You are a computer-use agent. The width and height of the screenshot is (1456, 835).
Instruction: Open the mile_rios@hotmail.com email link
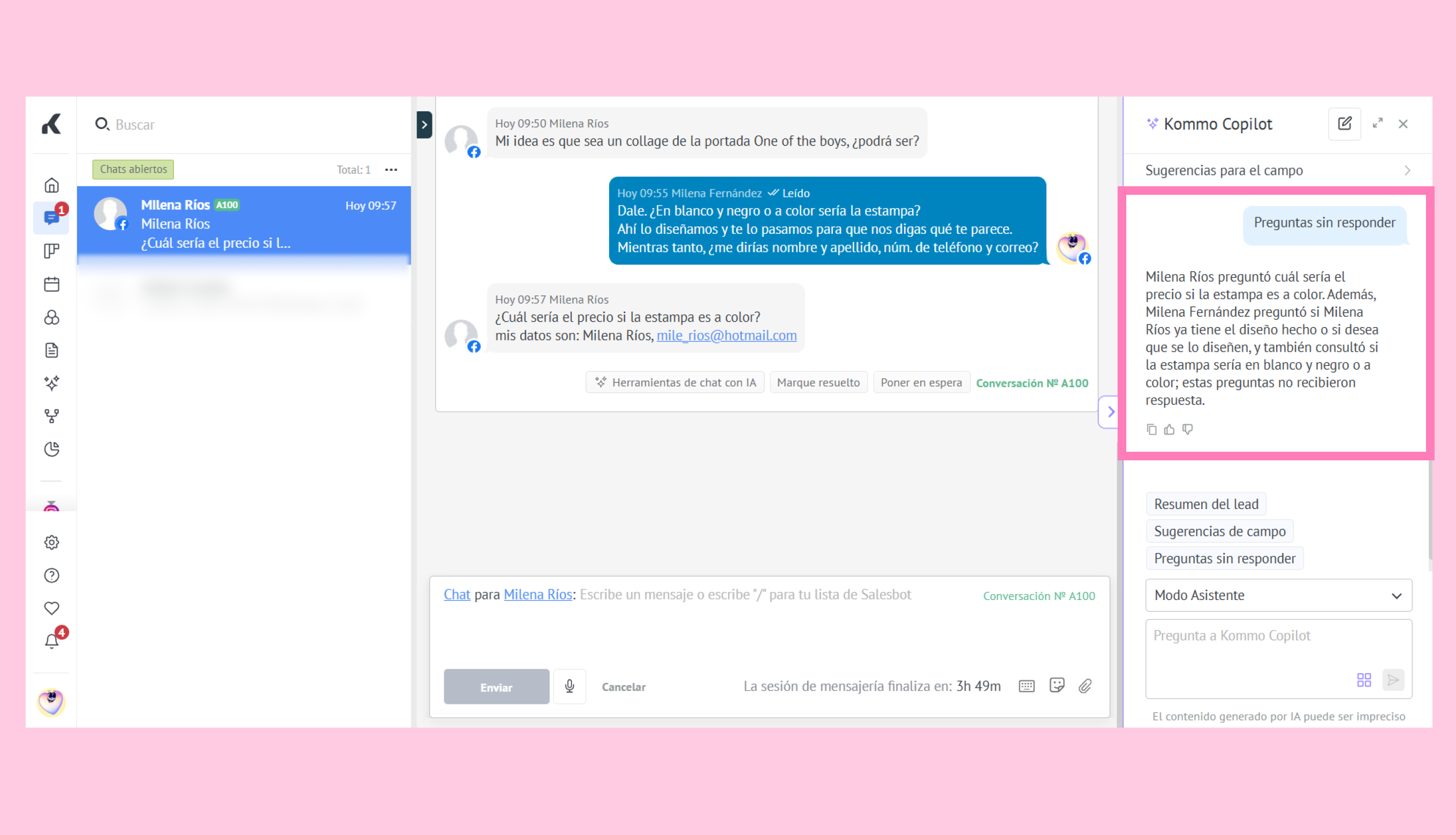point(726,336)
